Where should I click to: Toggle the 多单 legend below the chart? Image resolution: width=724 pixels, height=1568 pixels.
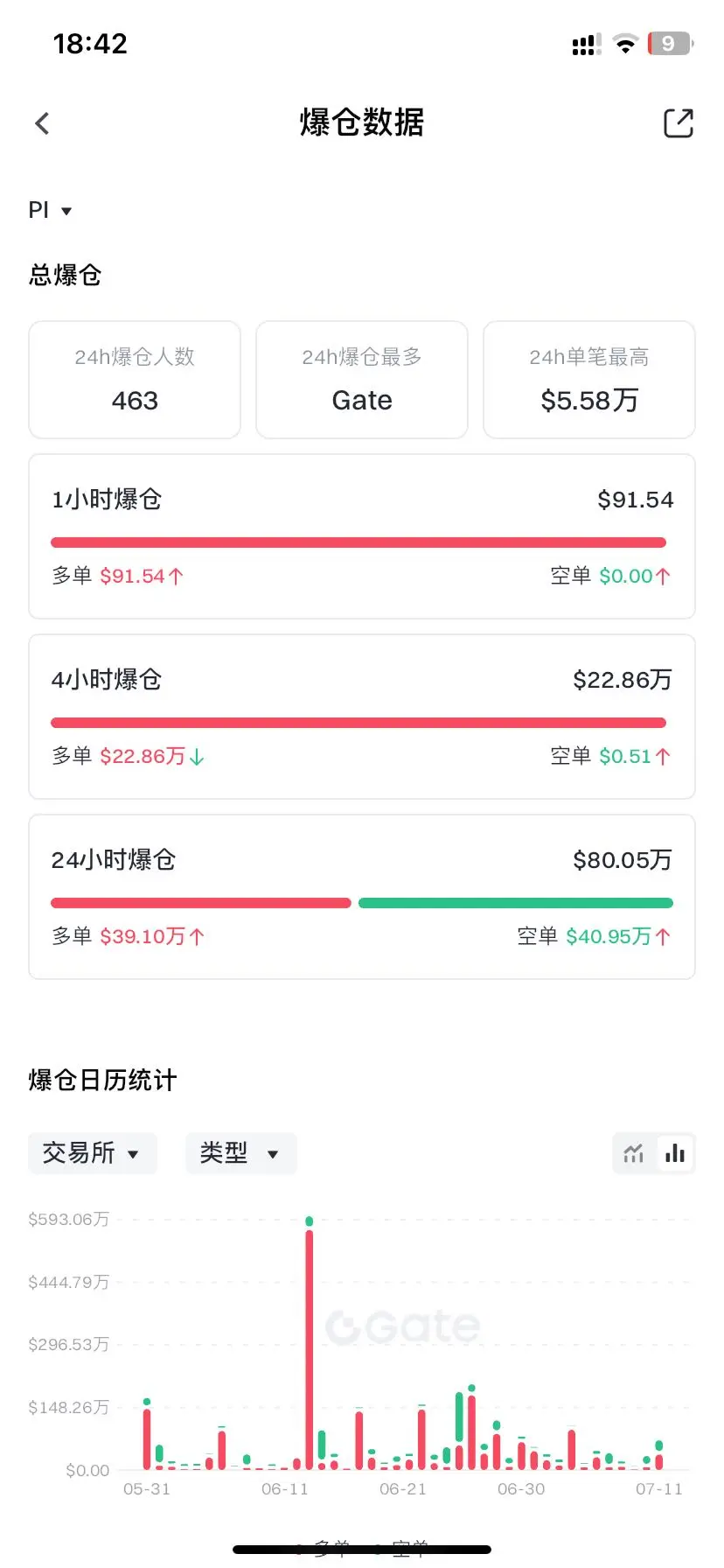point(324,1550)
